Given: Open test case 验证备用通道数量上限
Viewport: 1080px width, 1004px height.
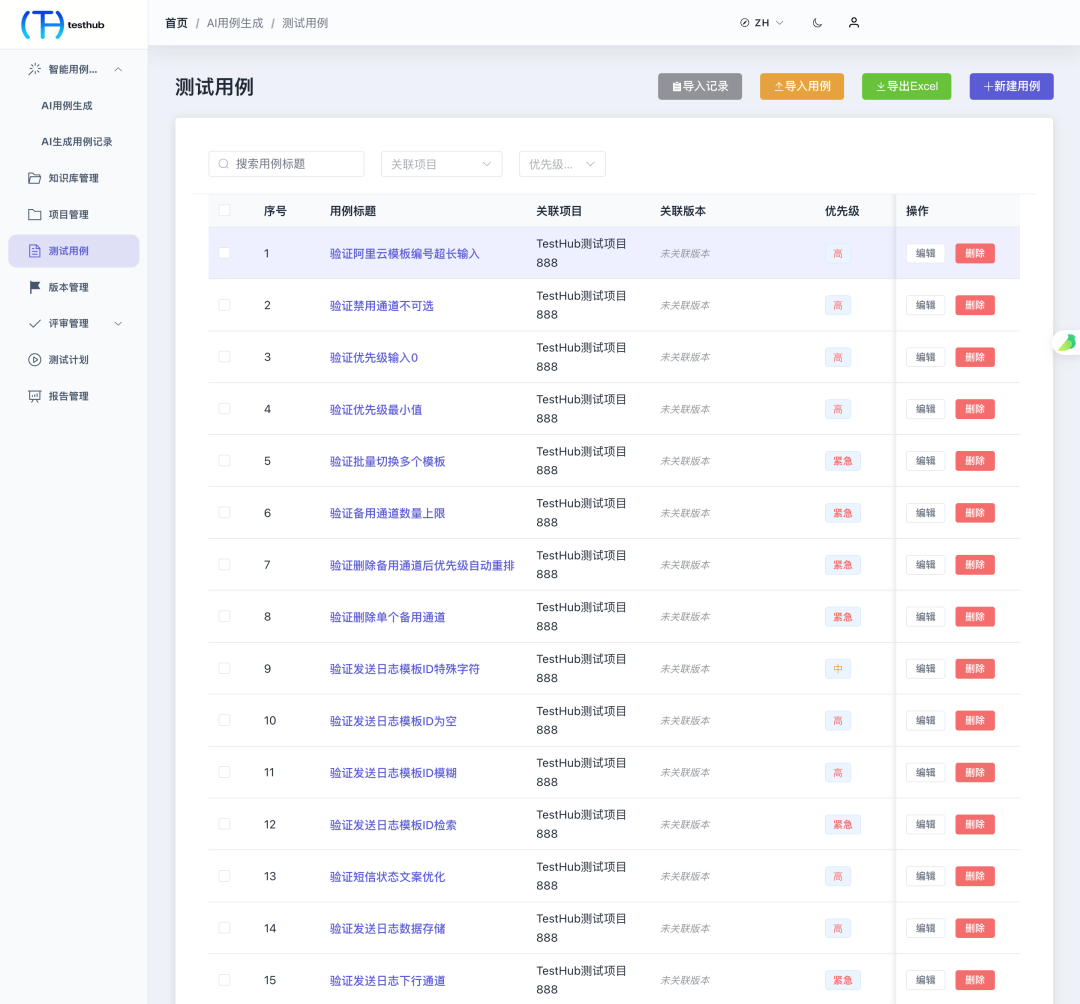Looking at the screenshot, I should coord(387,513).
